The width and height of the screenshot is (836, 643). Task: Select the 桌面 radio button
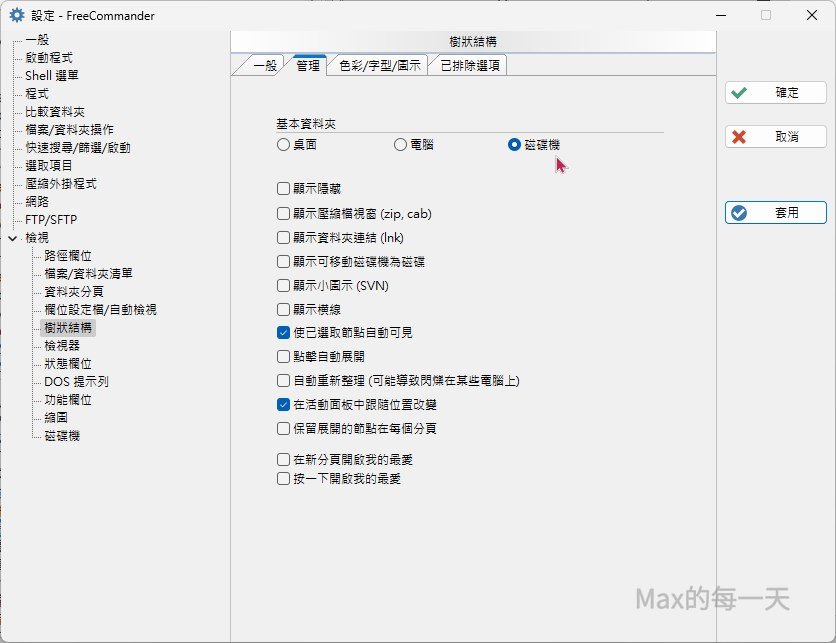(284, 144)
